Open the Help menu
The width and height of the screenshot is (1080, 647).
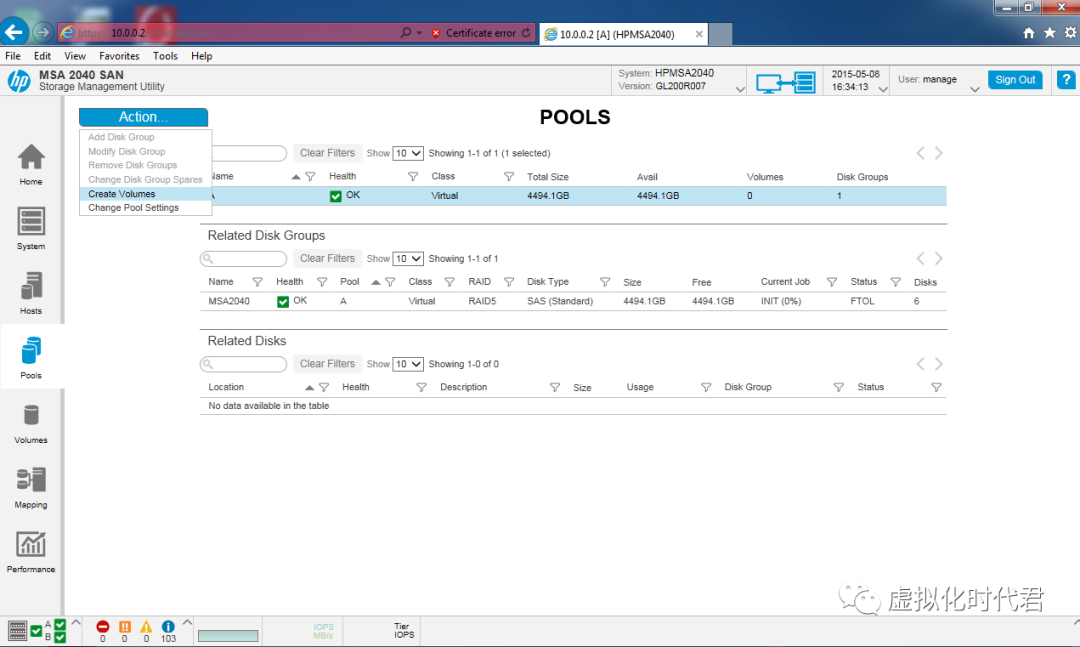(202, 56)
